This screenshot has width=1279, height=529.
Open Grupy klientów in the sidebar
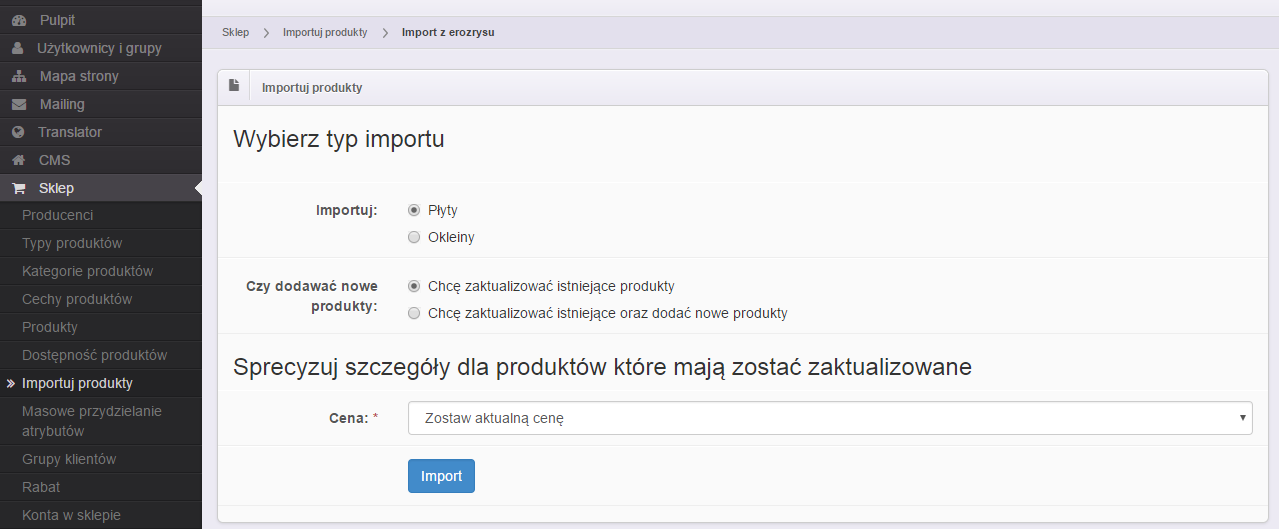coord(69,459)
